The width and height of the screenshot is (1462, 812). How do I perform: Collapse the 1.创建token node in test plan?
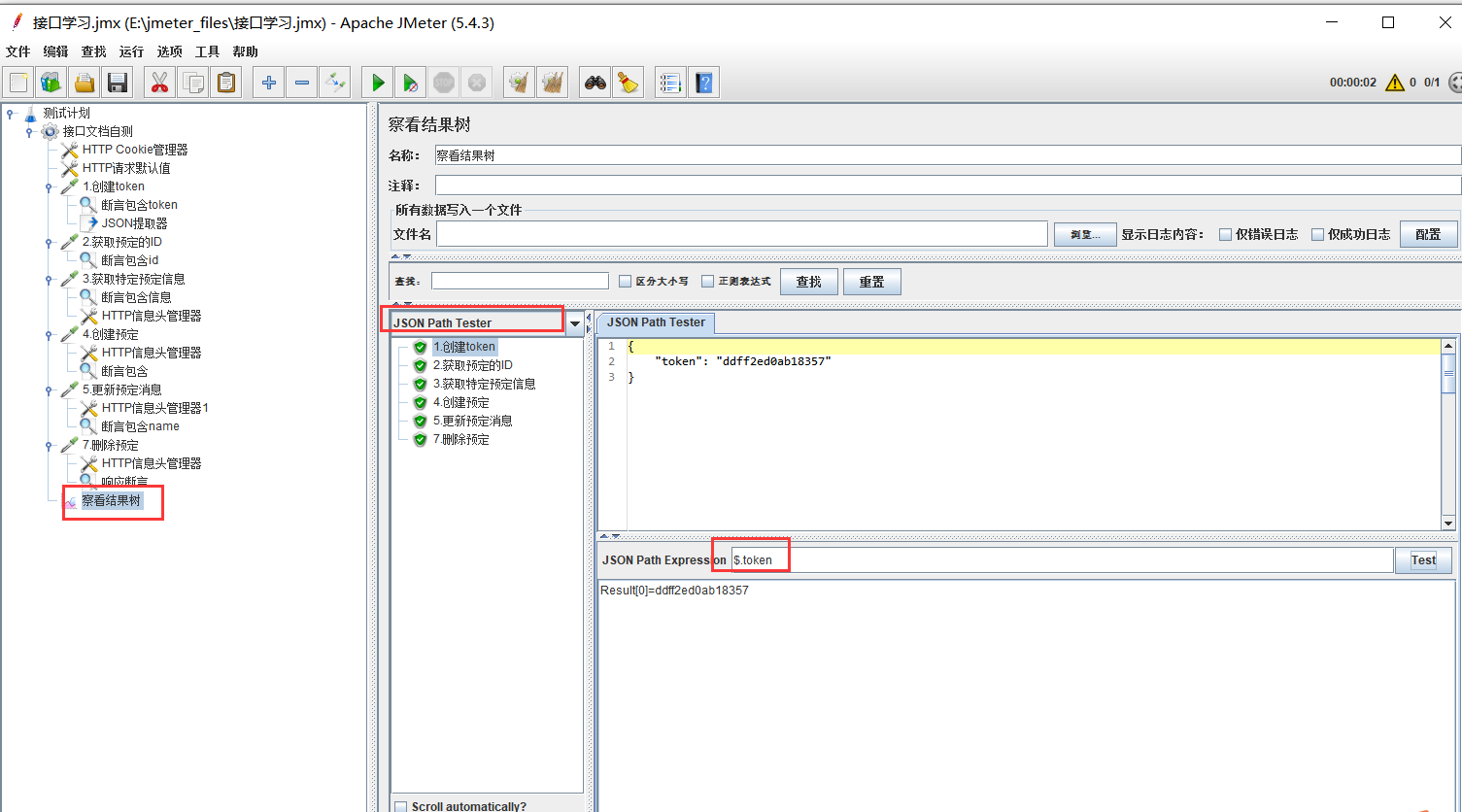click(x=50, y=187)
